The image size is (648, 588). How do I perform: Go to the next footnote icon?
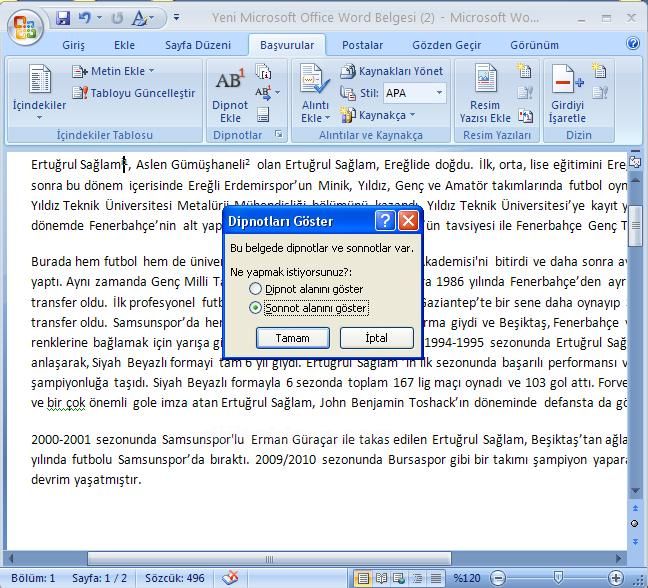(x=263, y=93)
